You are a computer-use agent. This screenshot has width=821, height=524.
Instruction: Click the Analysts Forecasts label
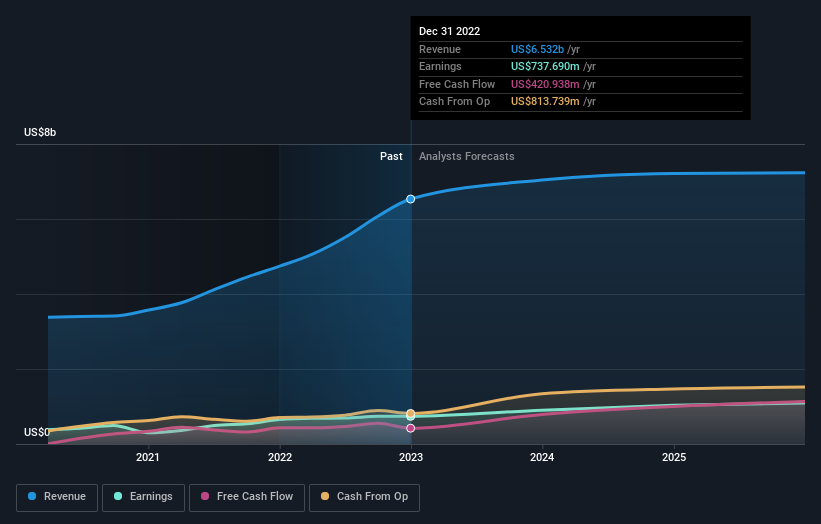click(466, 156)
